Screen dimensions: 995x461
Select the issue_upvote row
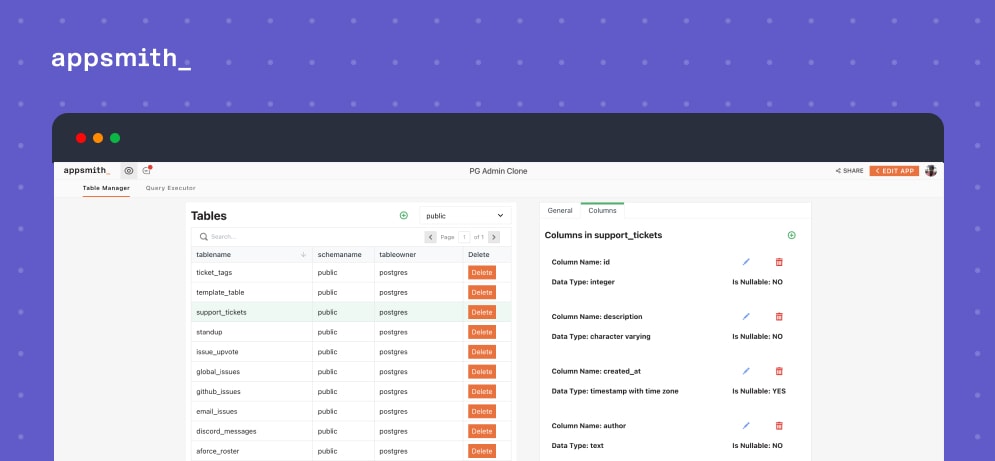click(351, 352)
